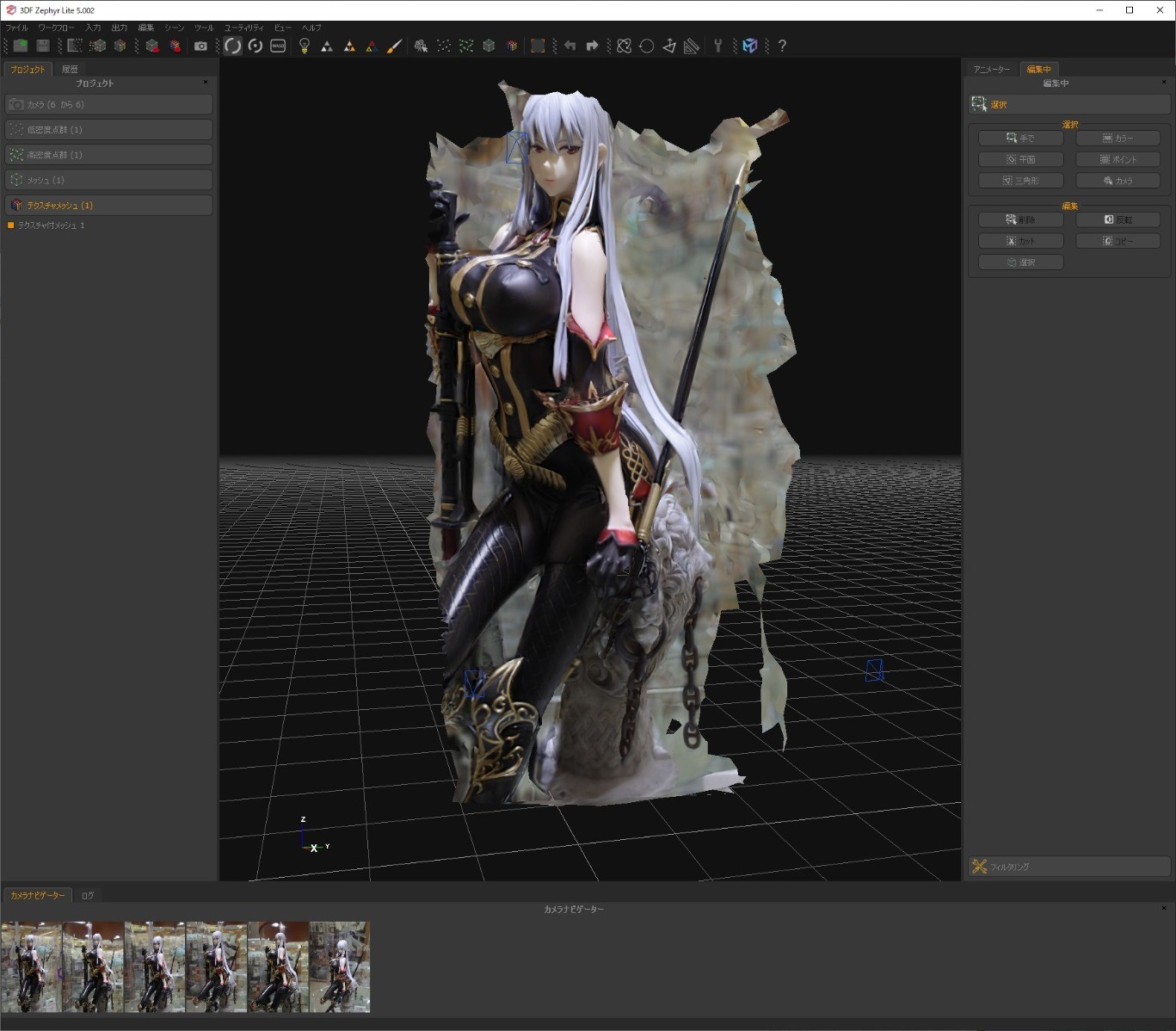Click the orange triangles mesh view icon

349,46
